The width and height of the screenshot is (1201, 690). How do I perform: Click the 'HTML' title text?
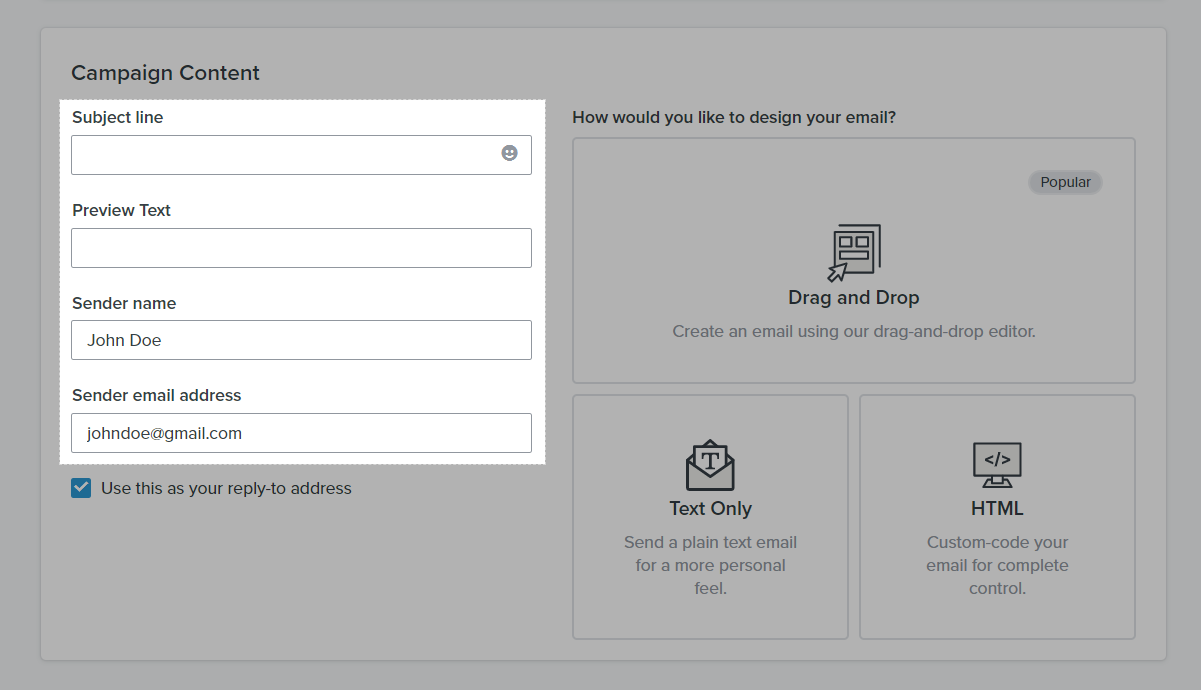[x=997, y=508]
